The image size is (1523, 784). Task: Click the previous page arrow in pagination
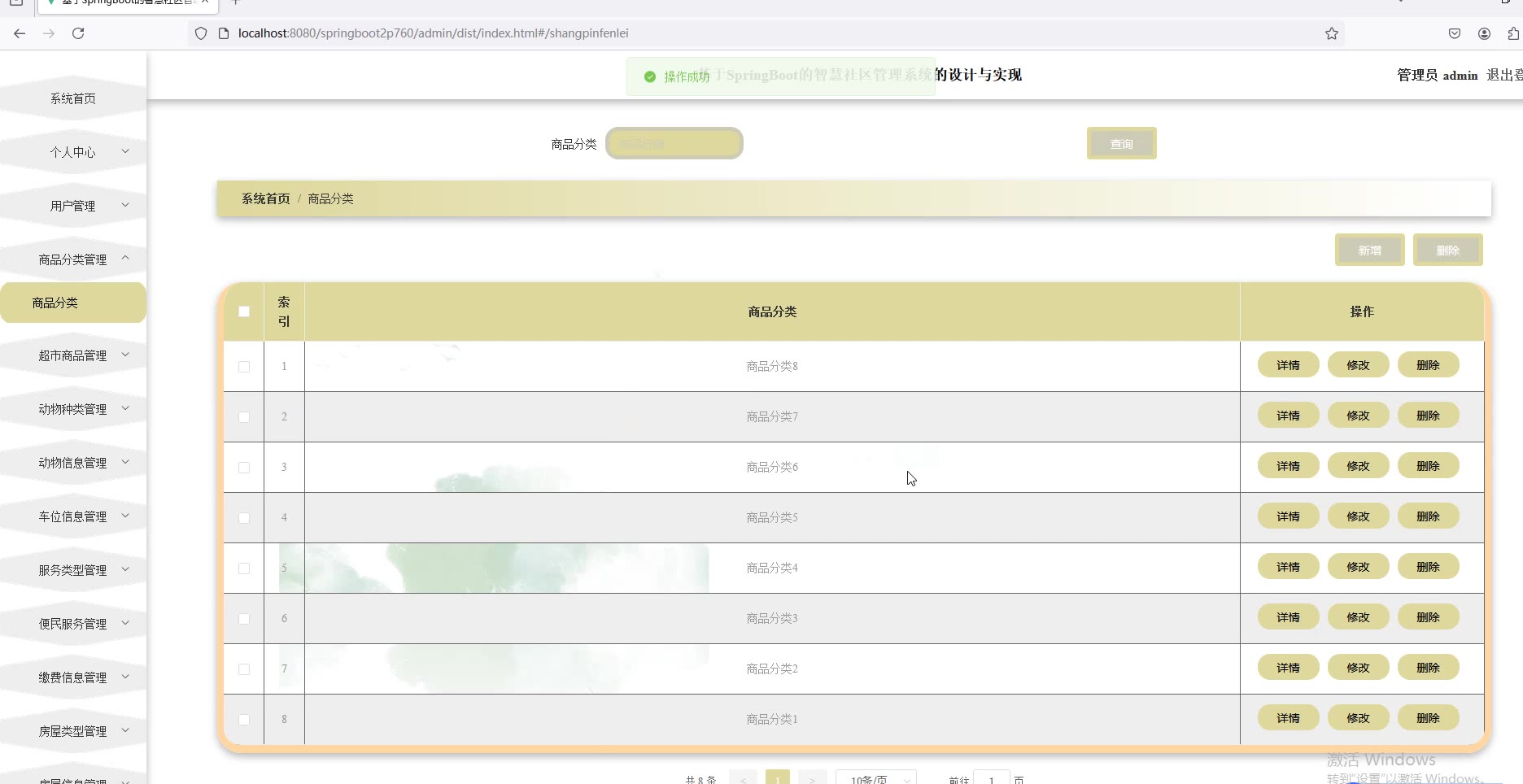click(743, 778)
